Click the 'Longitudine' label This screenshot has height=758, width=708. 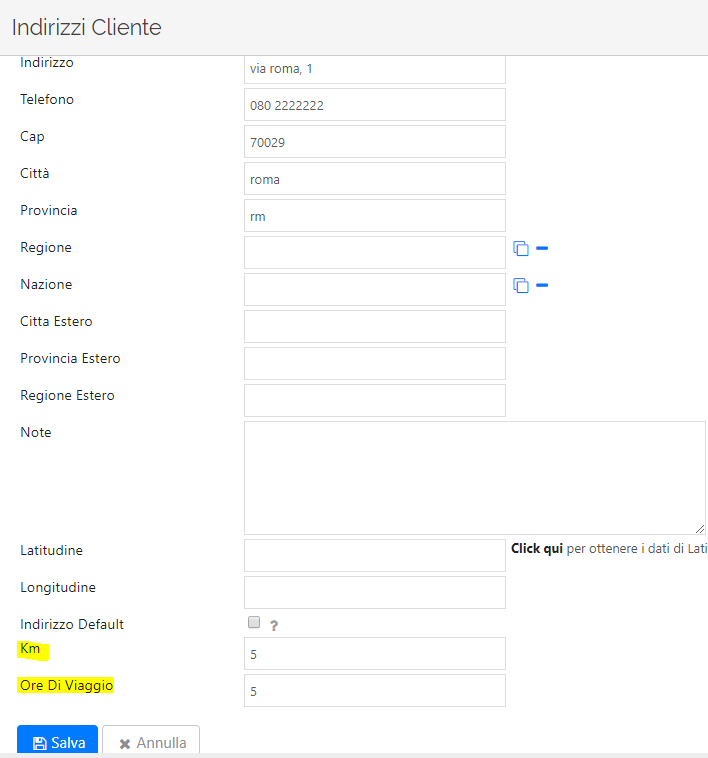(x=58, y=587)
